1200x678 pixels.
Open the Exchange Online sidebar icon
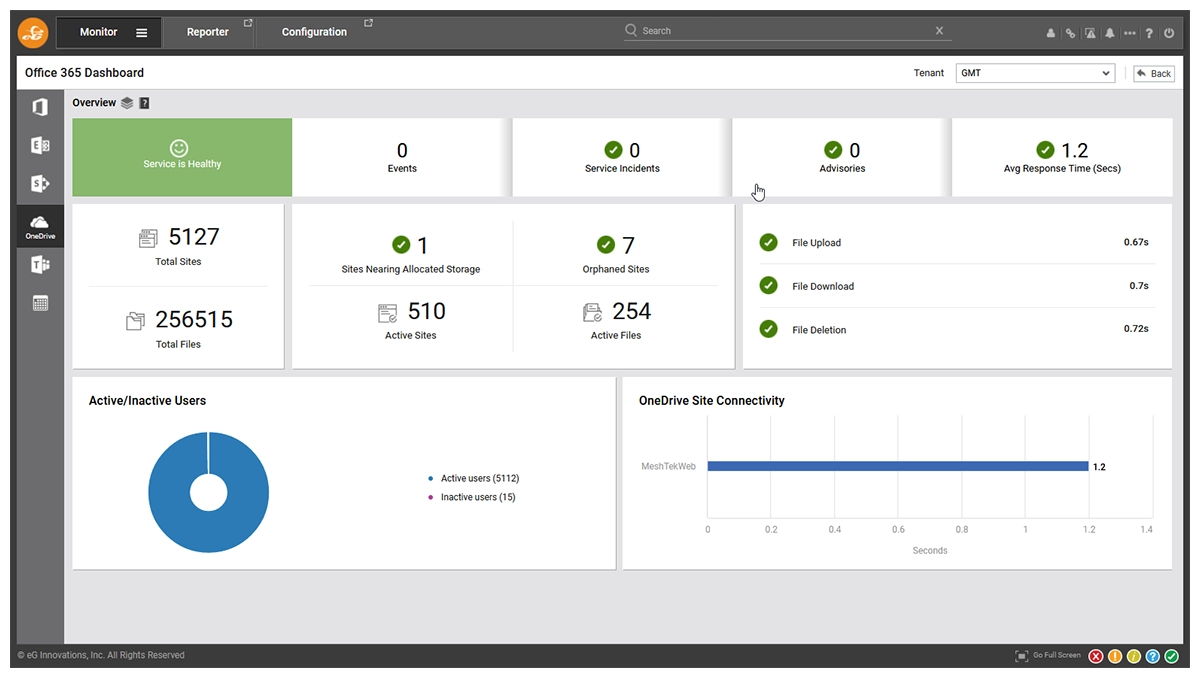point(40,145)
